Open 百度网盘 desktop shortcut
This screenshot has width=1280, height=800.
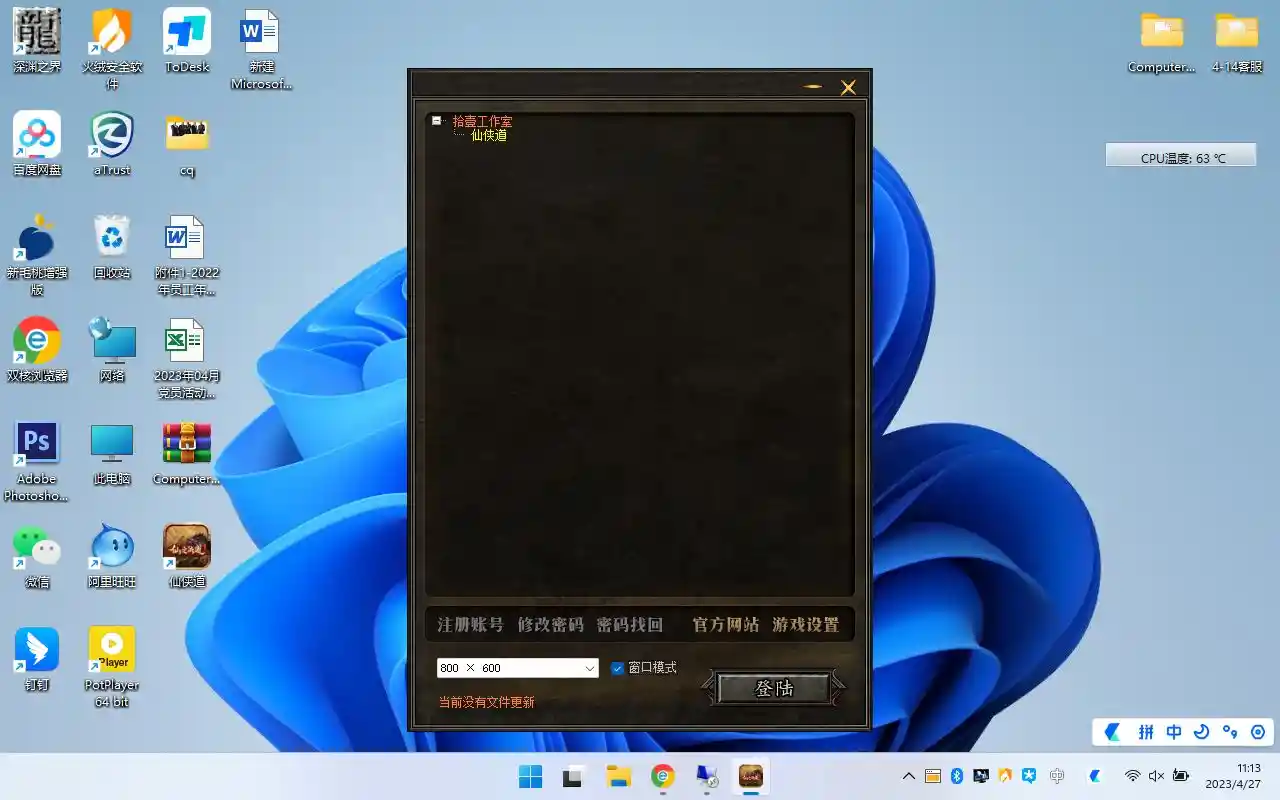(x=37, y=144)
